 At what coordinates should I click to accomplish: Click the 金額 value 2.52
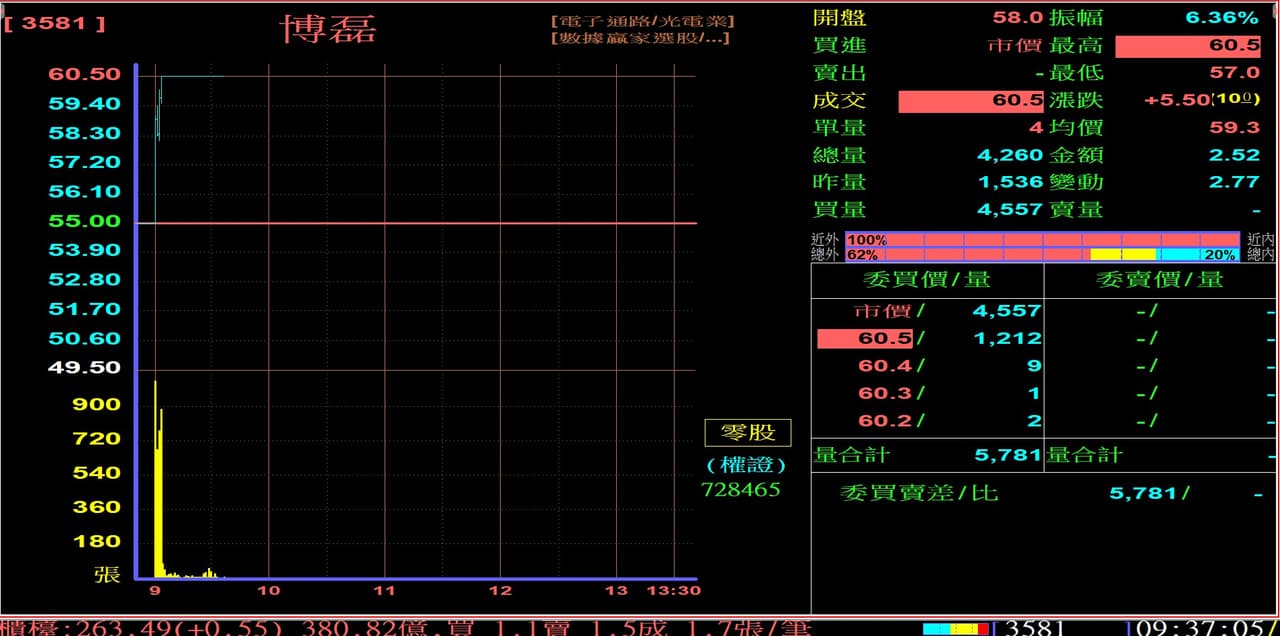pyautogui.click(x=1235, y=155)
